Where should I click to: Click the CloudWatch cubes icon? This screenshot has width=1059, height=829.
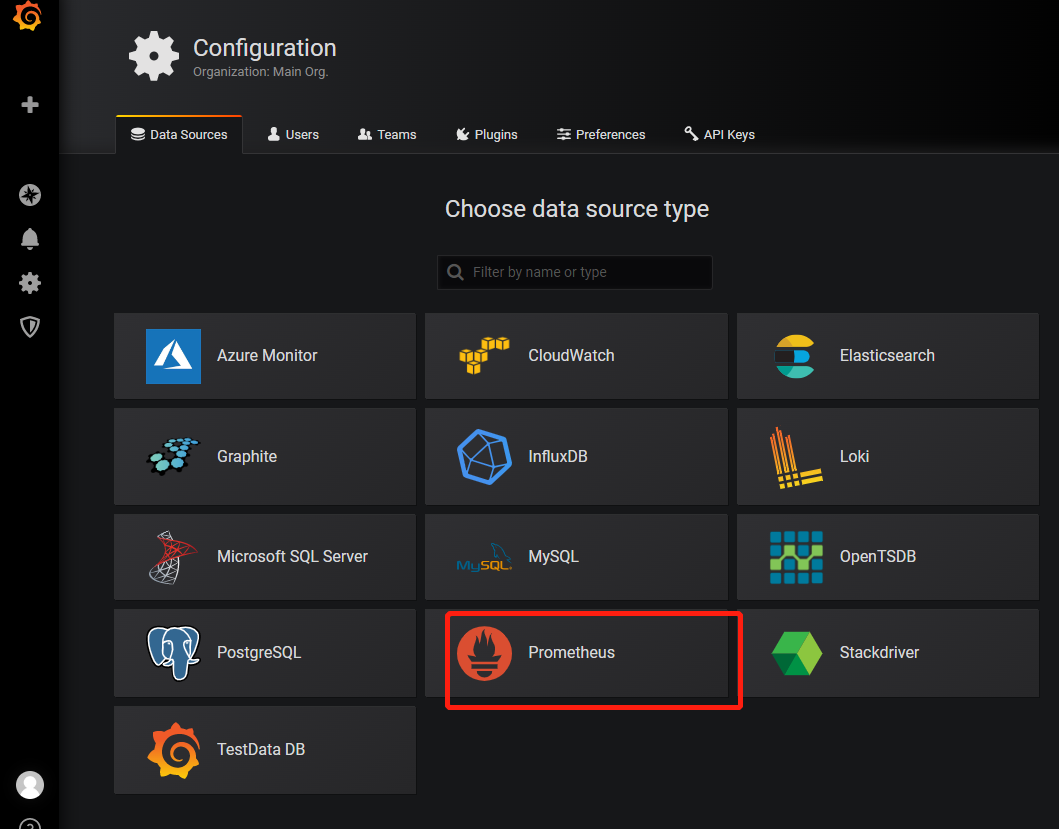484,355
